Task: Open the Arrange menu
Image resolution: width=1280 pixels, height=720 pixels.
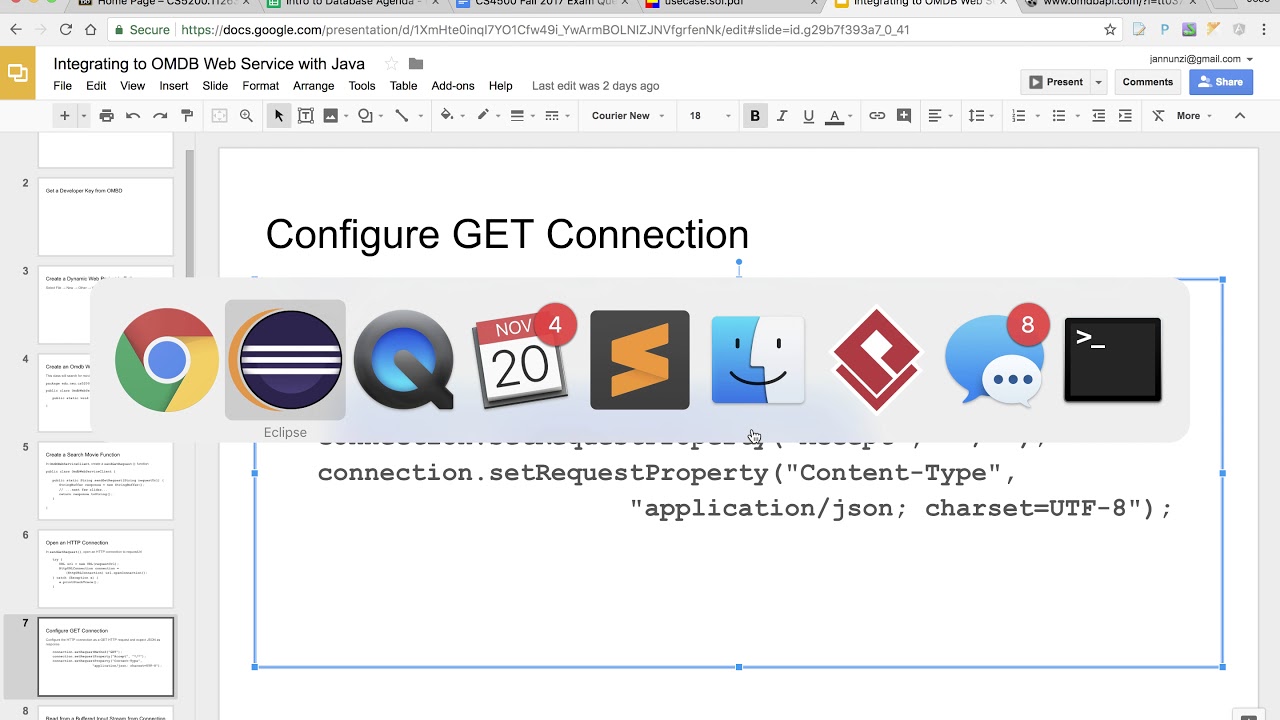Action: (x=314, y=86)
